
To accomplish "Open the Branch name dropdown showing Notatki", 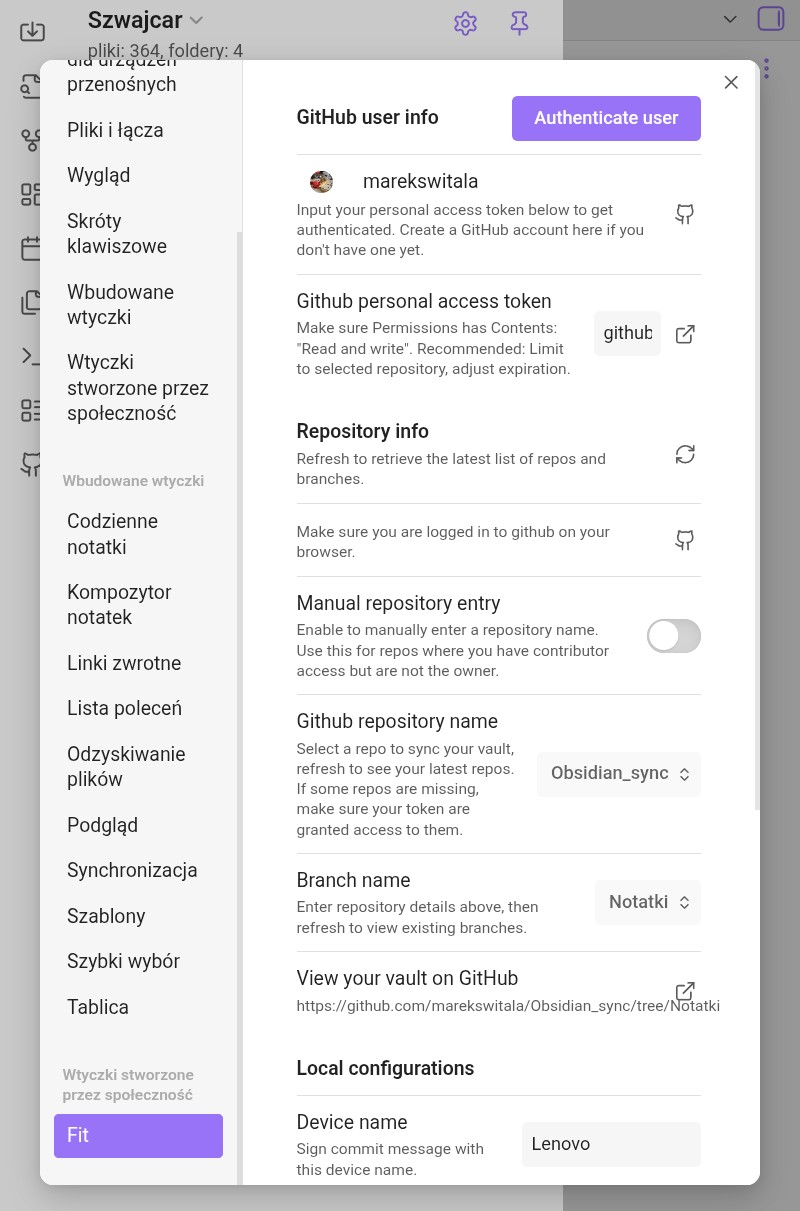I will [x=647, y=902].
